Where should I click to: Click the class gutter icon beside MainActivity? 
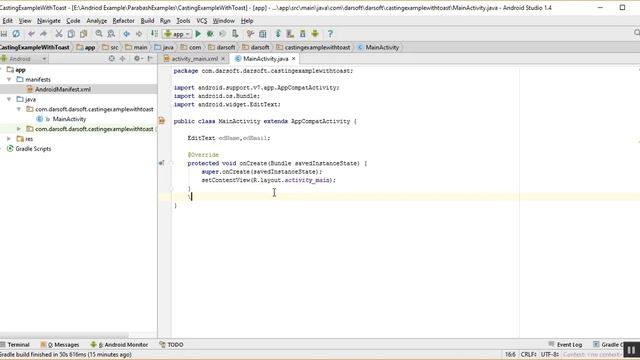click(162, 121)
